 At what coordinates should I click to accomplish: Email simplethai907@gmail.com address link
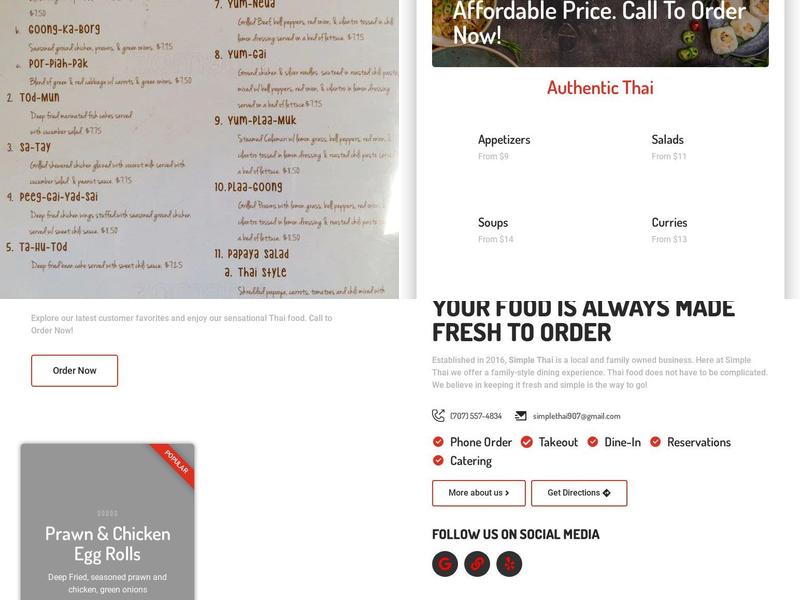coord(577,416)
